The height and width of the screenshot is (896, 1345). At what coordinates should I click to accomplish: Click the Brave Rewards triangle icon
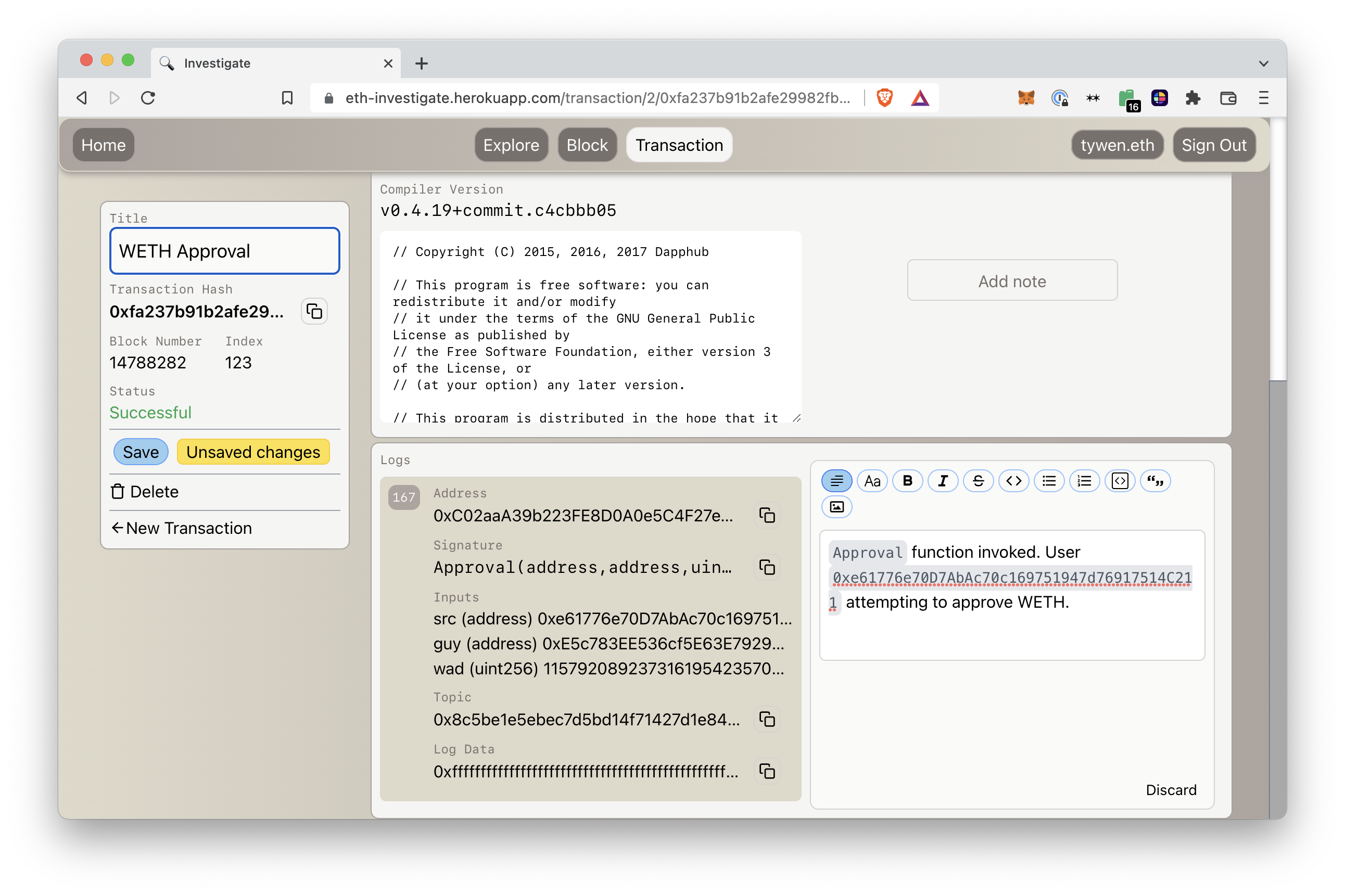pos(920,98)
